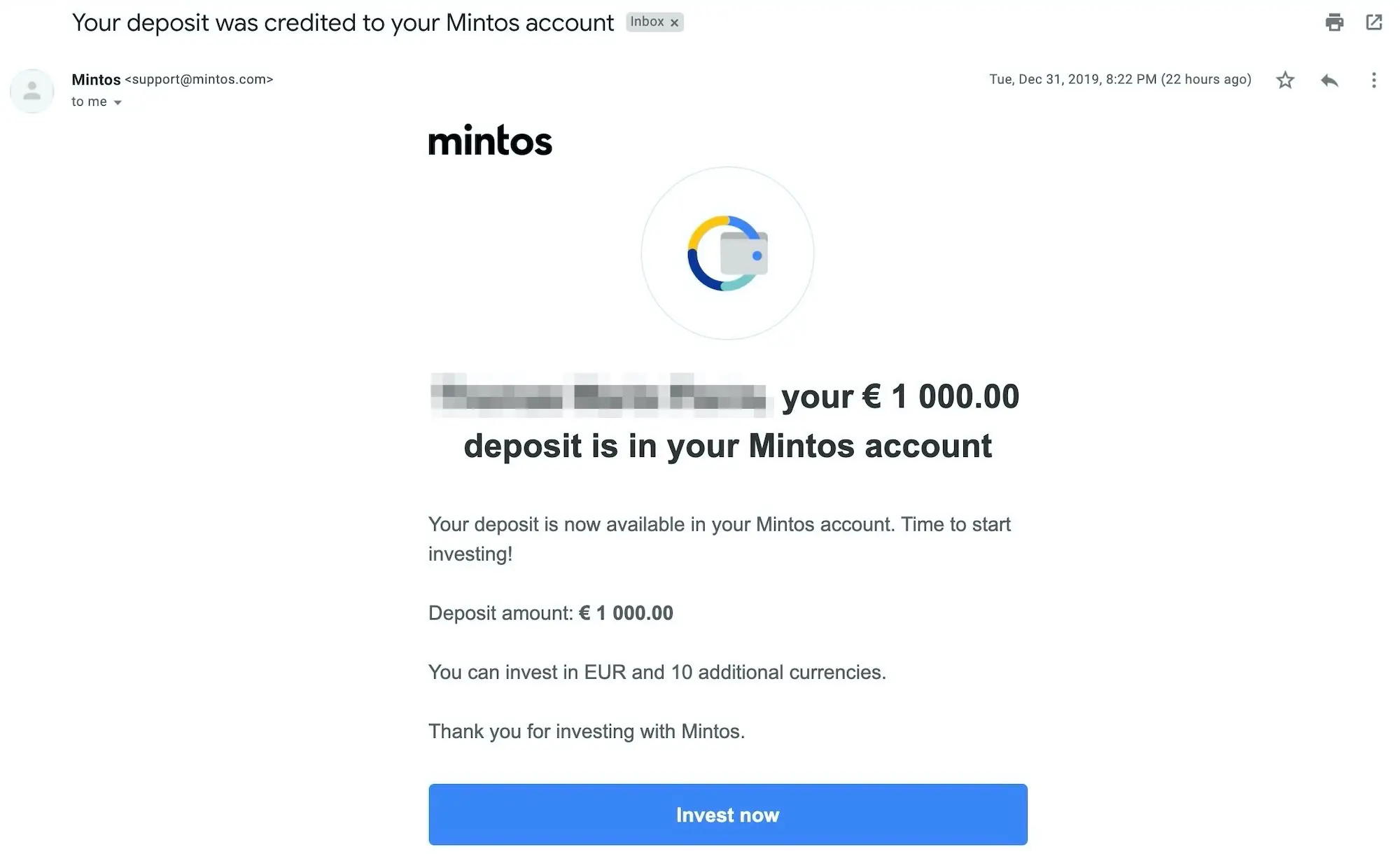Remove the Inbox label with the x
1400x854 pixels.
[x=674, y=23]
